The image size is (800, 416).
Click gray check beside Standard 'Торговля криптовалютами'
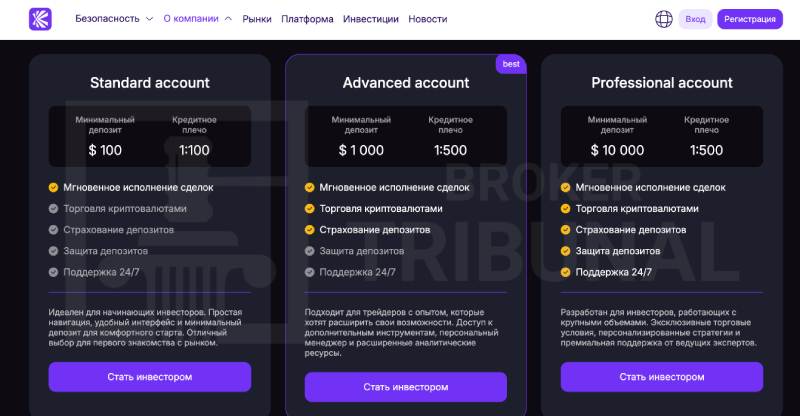(x=53, y=208)
